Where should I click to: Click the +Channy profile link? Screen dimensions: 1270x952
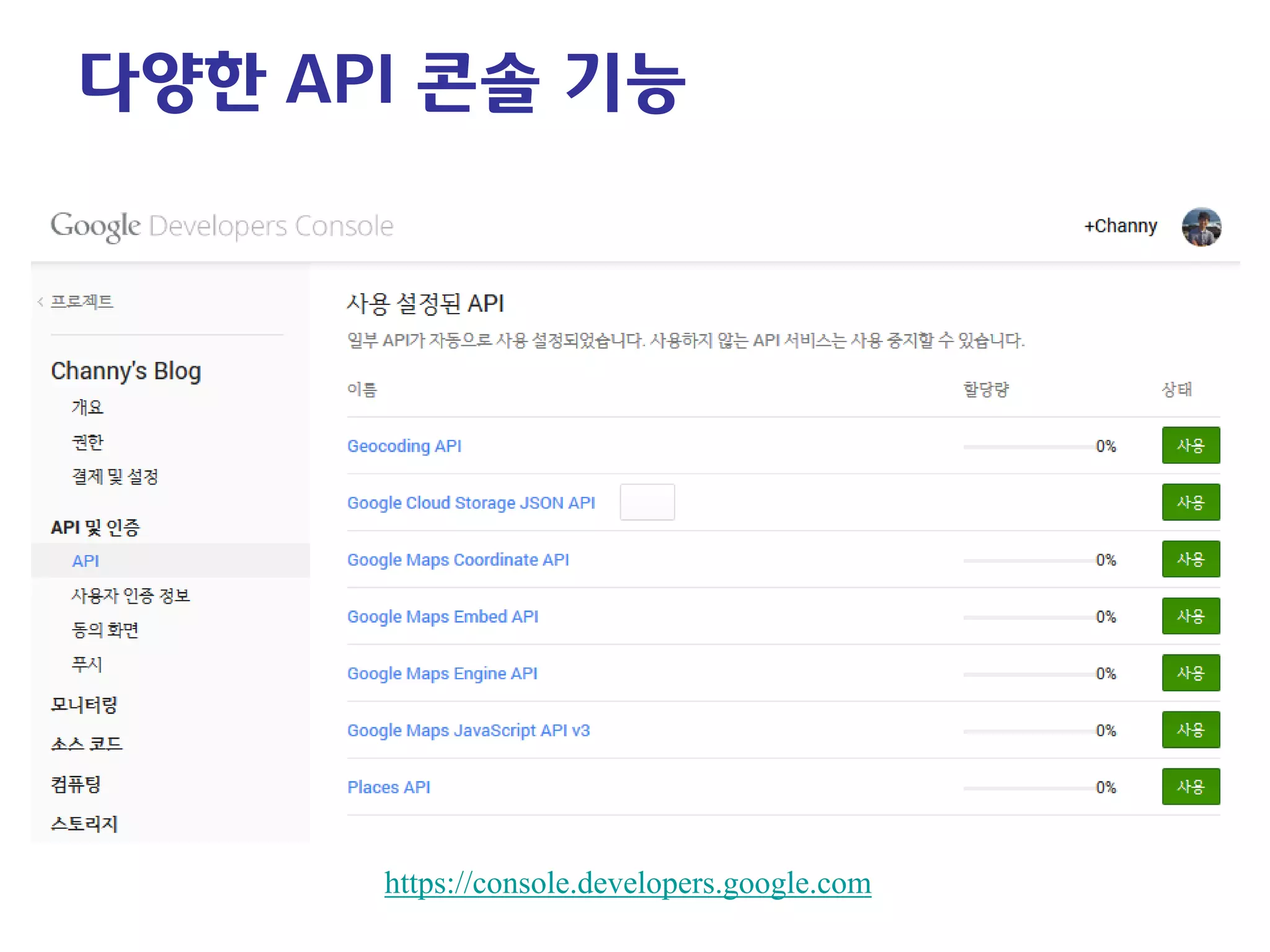[1120, 226]
